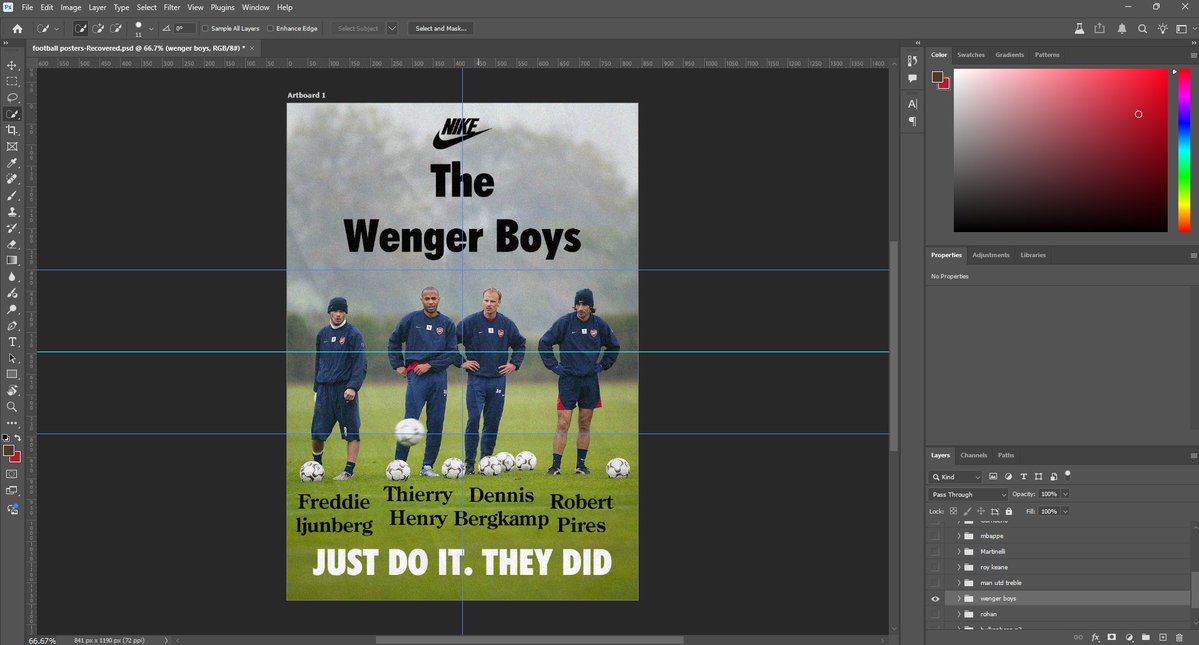Switch to the Channels tab
The image size is (1199, 645).
pos(973,455)
